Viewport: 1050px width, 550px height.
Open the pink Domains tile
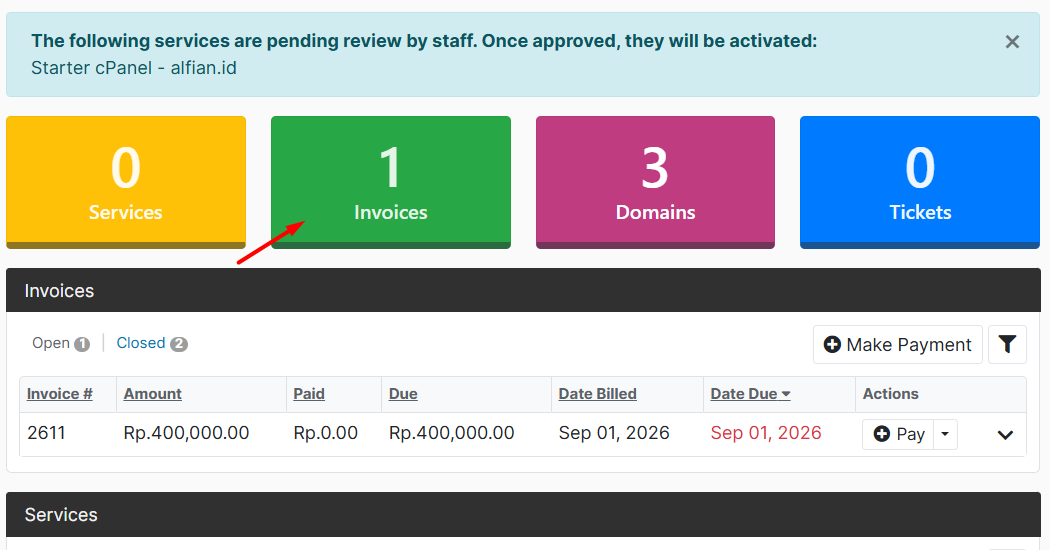(655, 182)
